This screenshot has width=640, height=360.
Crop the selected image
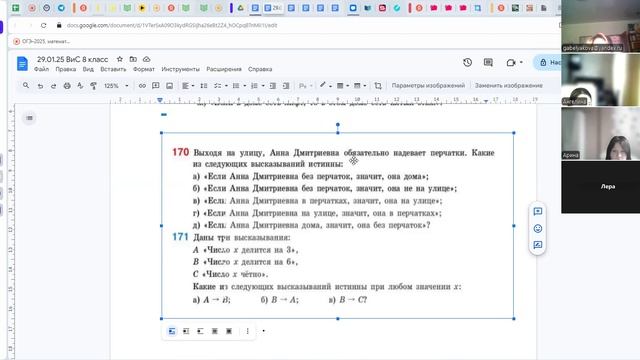pyautogui.click(x=378, y=86)
